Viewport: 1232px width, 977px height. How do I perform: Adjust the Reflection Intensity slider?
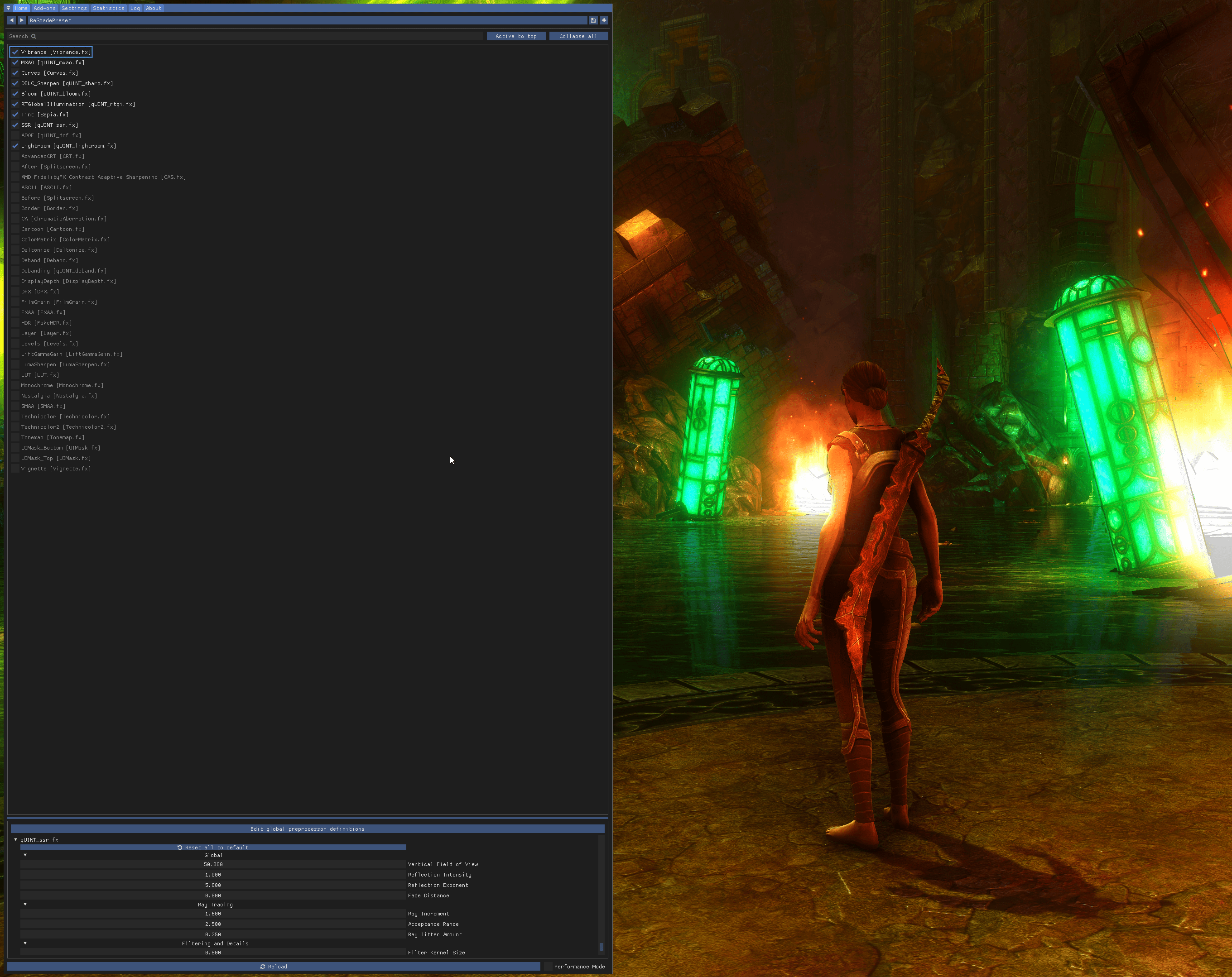click(213, 874)
